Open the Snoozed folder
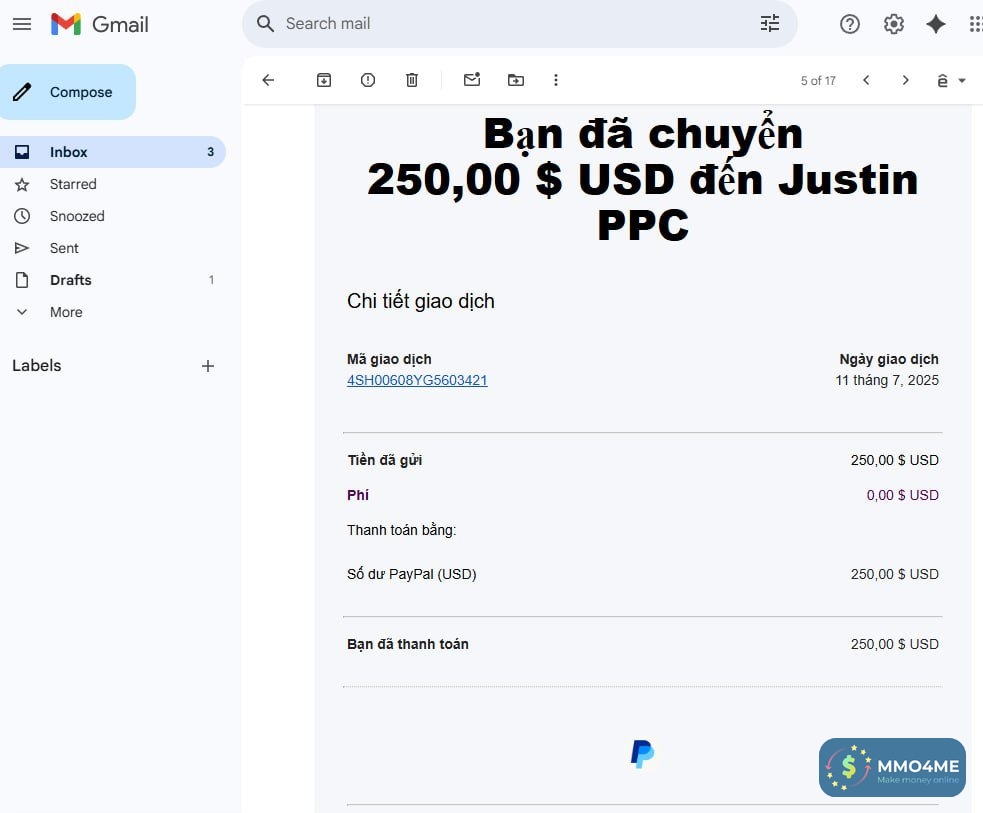The width and height of the screenshot is (983, 813). pos(113,216)
